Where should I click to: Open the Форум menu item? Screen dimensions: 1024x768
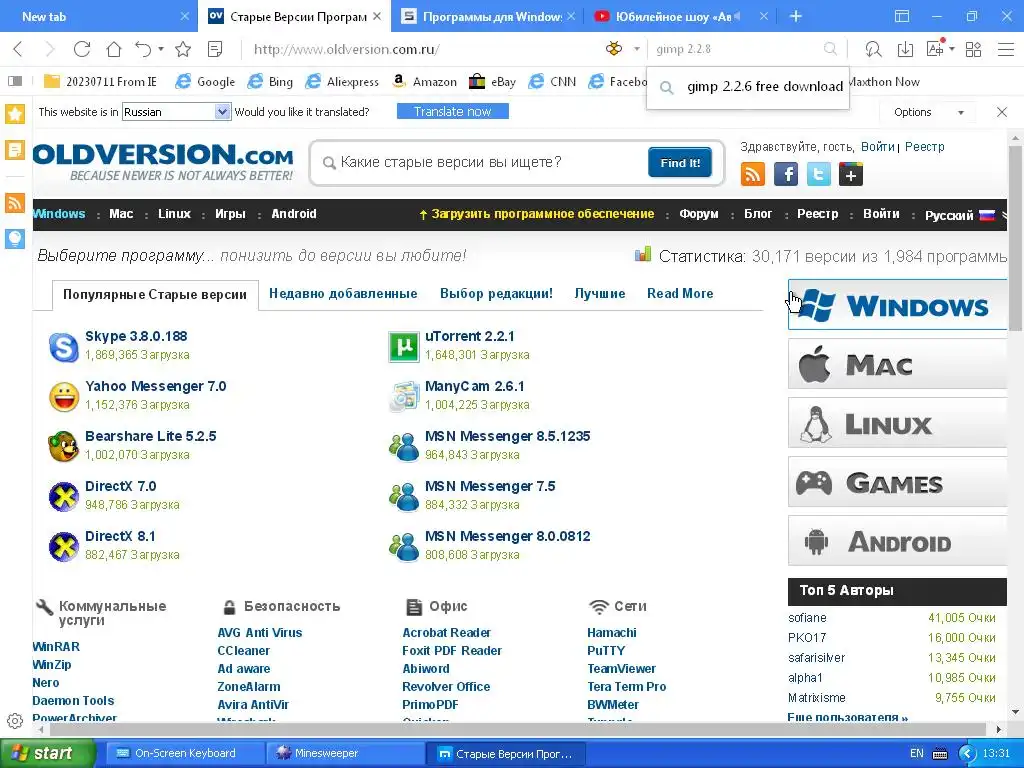[699, 214]
